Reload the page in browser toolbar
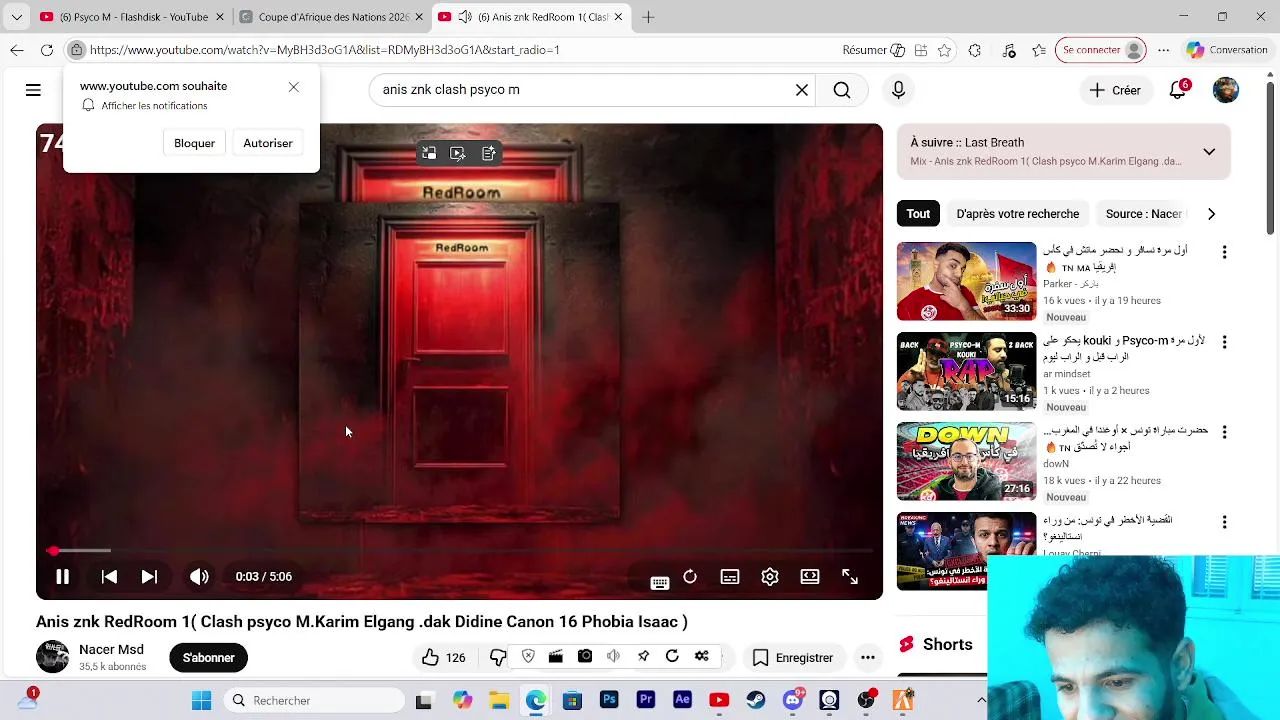The height and width of the screenshot is (720, 1280). click(47, 50)
